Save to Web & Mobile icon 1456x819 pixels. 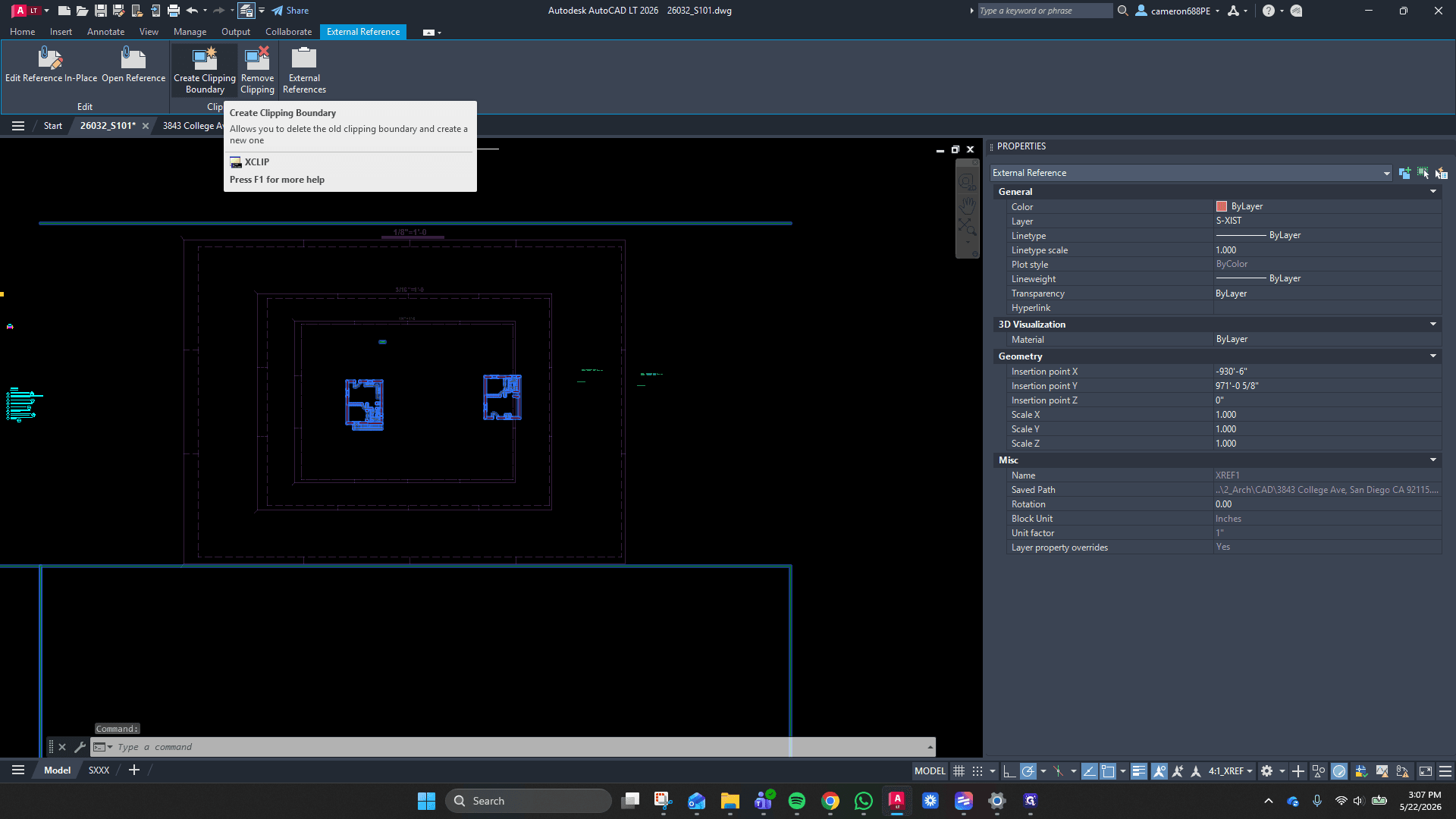point(155,11)
